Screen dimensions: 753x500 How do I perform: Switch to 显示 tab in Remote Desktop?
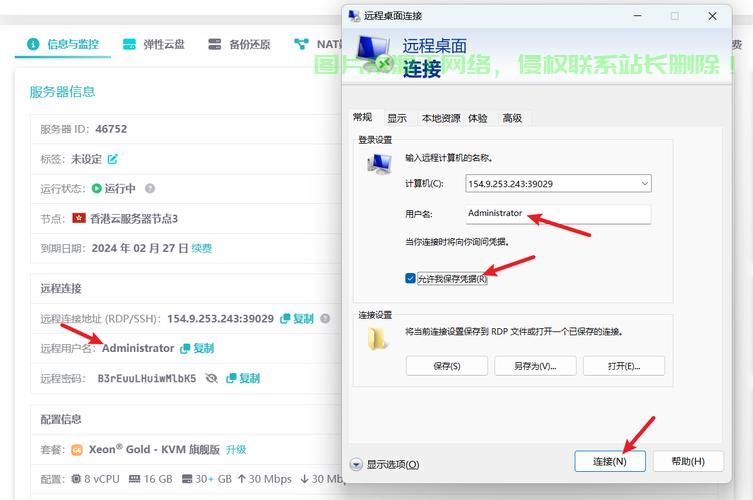[397, 118]
